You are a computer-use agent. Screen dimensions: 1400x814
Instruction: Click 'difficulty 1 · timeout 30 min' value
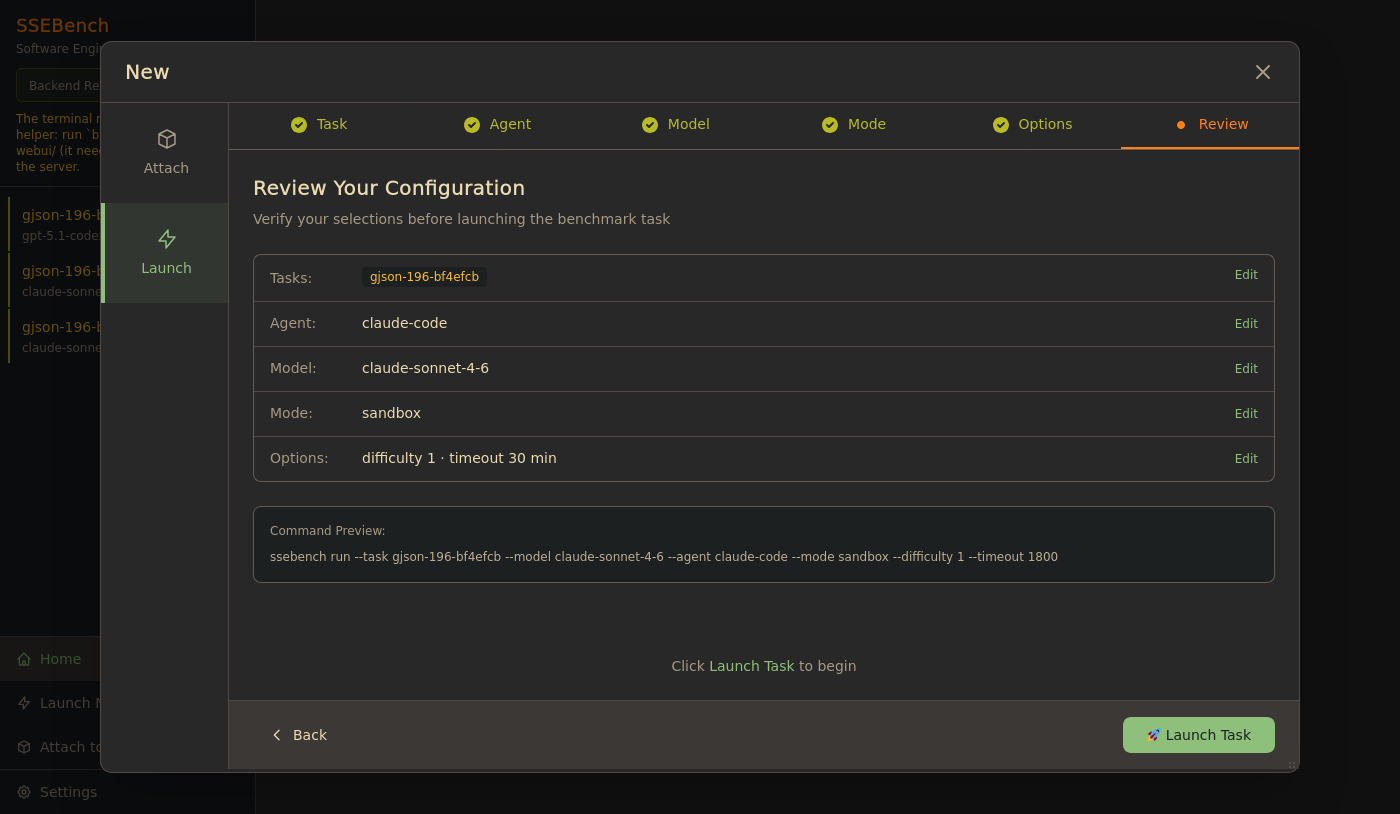pyautogui.click(x=459, y=458)
